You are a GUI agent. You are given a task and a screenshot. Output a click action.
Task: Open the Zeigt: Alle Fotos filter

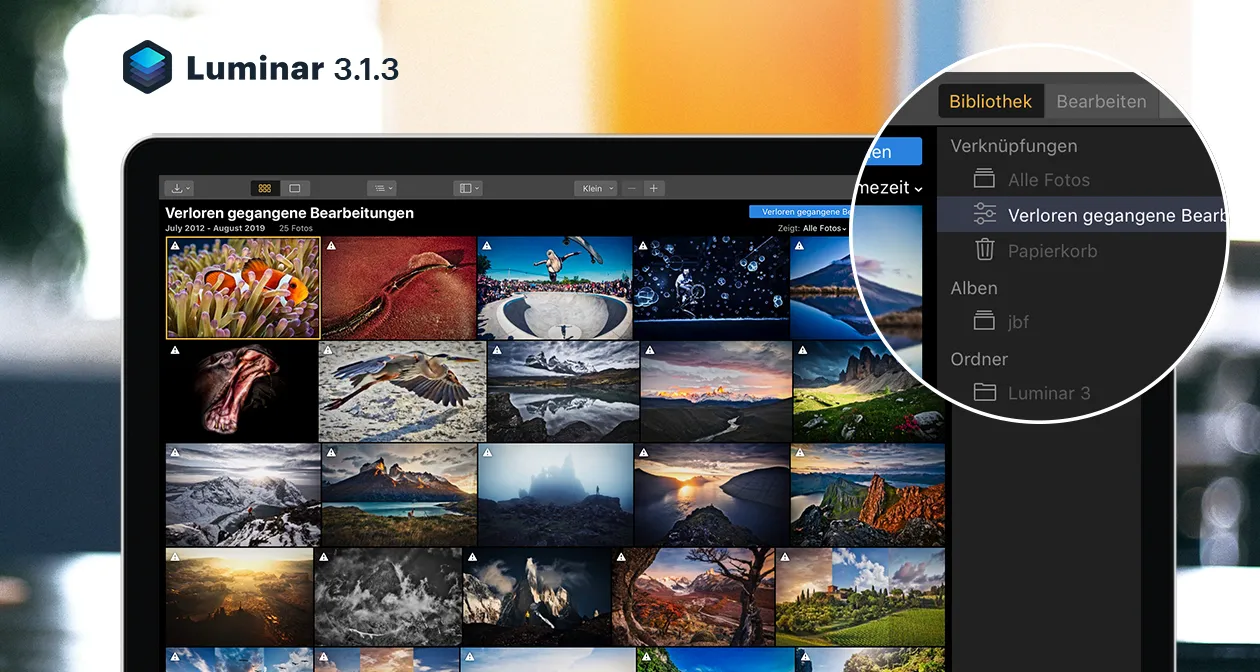click(x=812, y=229)
